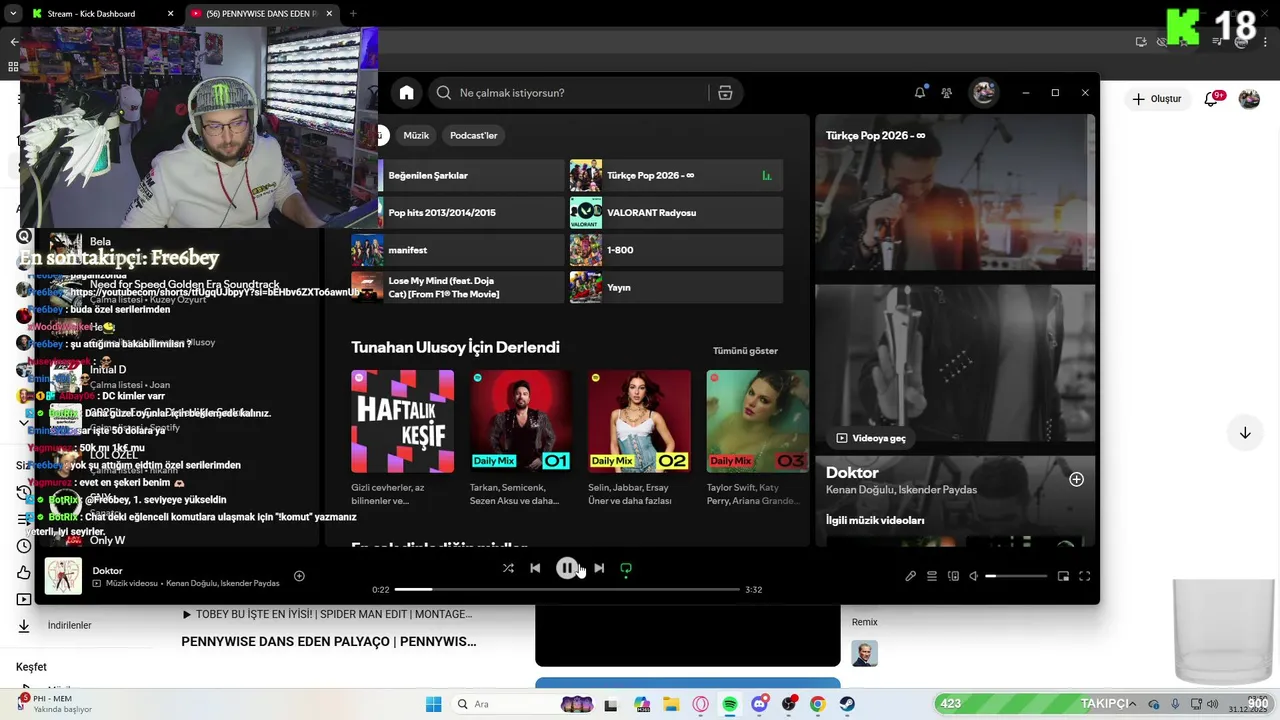Viewport: 1280px width, 720px height.
Task: Toggle repeat mode in player
Action: (x=626, y=568)
